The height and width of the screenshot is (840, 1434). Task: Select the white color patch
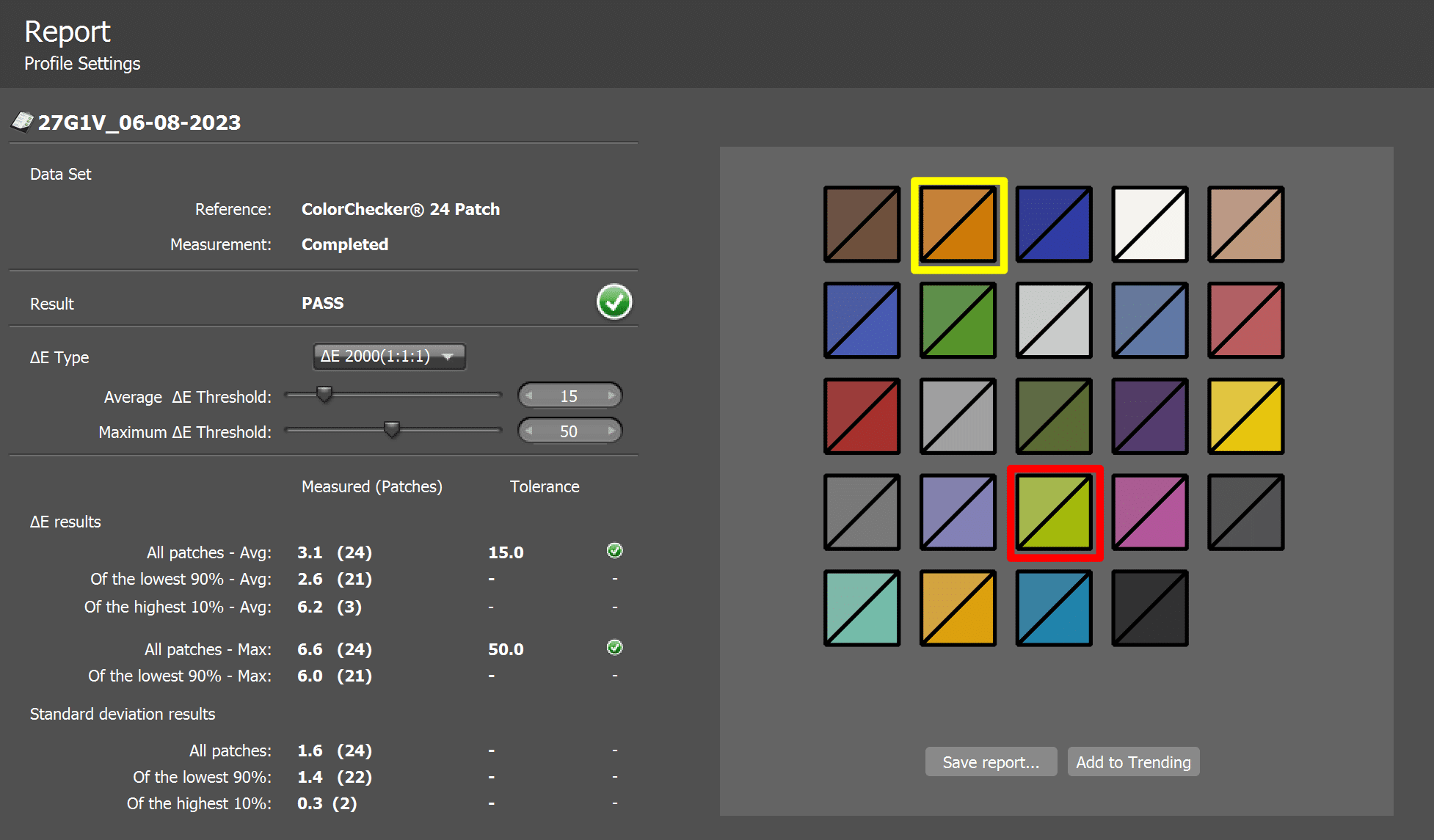pos(1149,224)
